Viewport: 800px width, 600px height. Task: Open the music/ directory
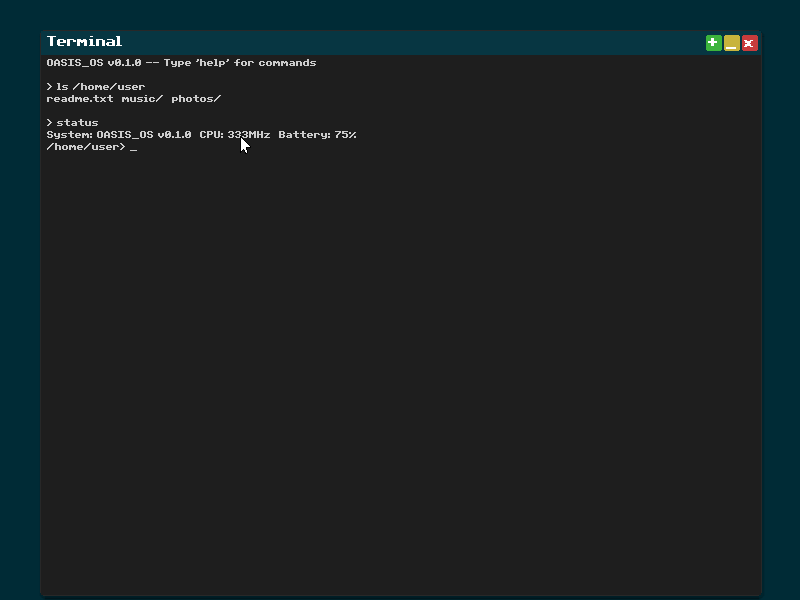(140, 98)
